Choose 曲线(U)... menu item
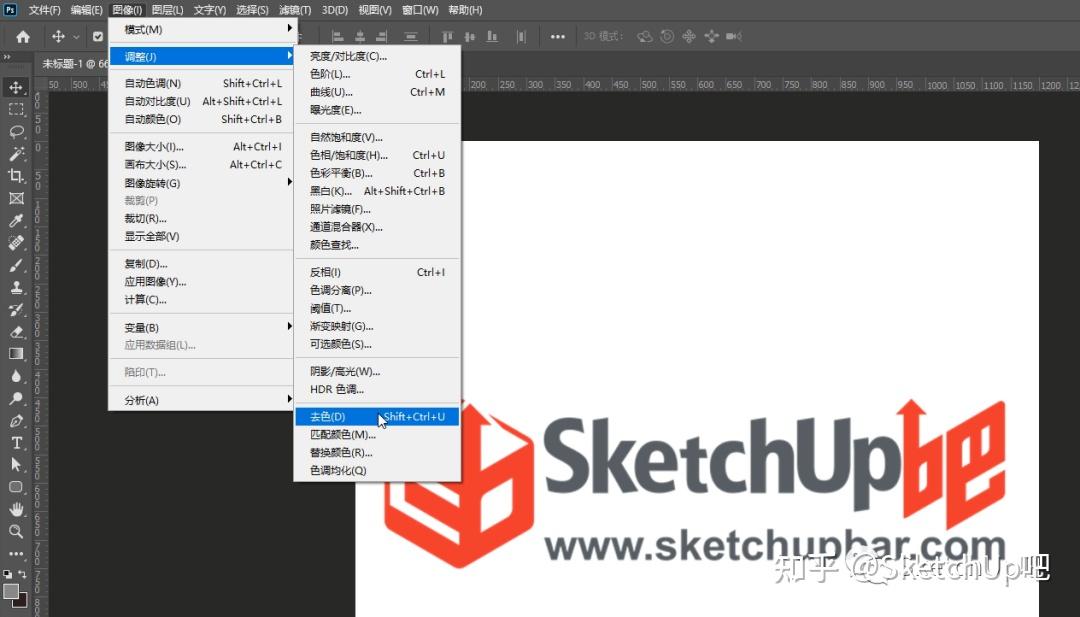 (x=377, y=92)
